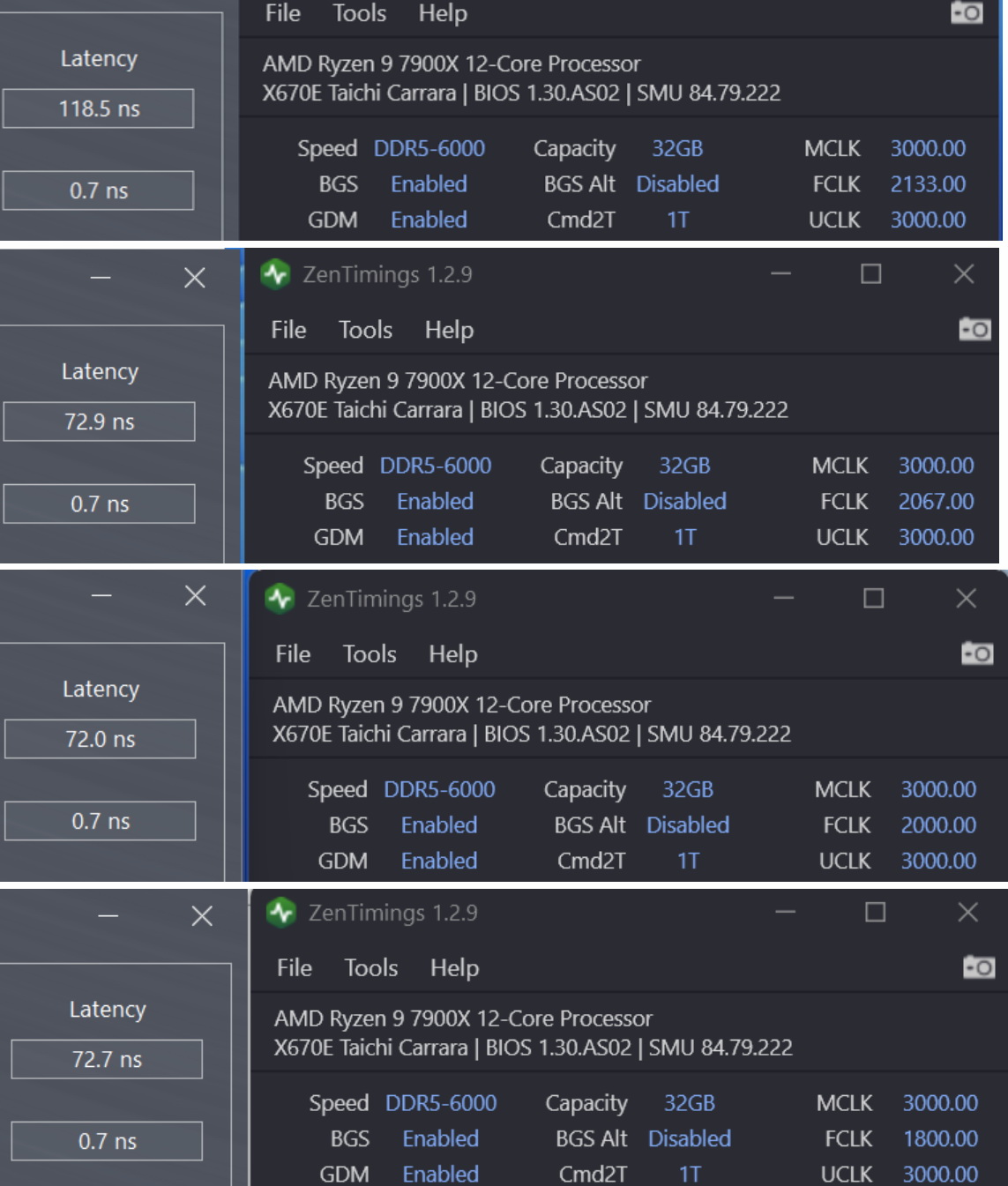This screenshot has height=1186, width=1008.
Task: Click ZenTimings logo icon in FCLK 1800.00 window
Action: [281, 912]
